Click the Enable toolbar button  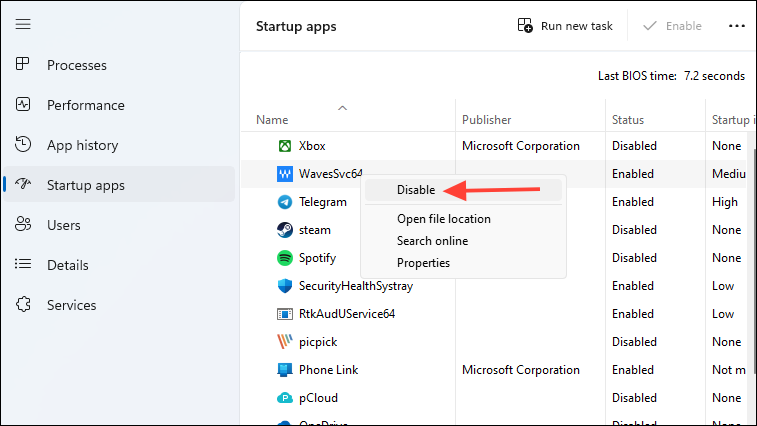click(672, 26)
